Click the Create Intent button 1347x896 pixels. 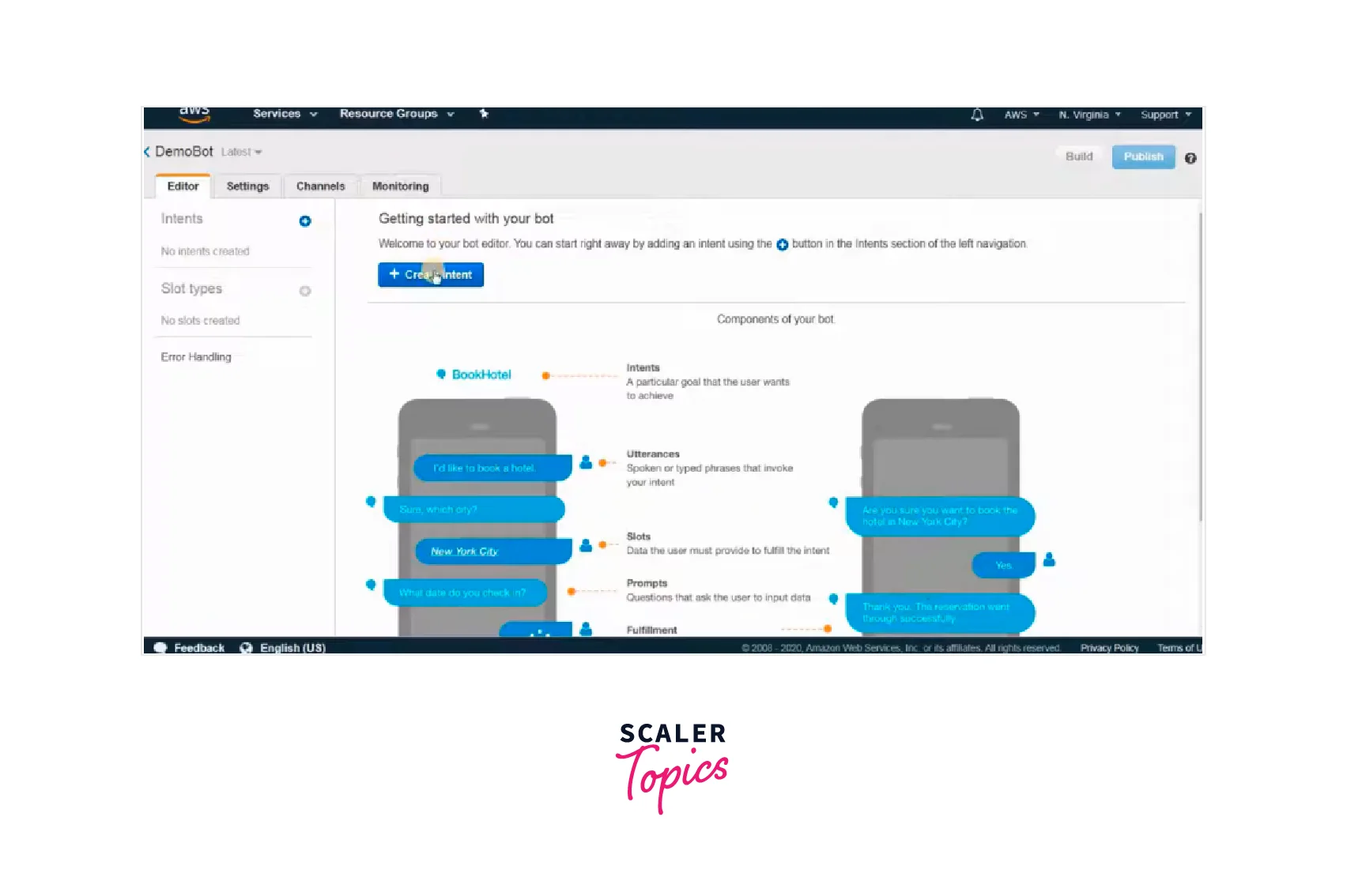point(431,274)
